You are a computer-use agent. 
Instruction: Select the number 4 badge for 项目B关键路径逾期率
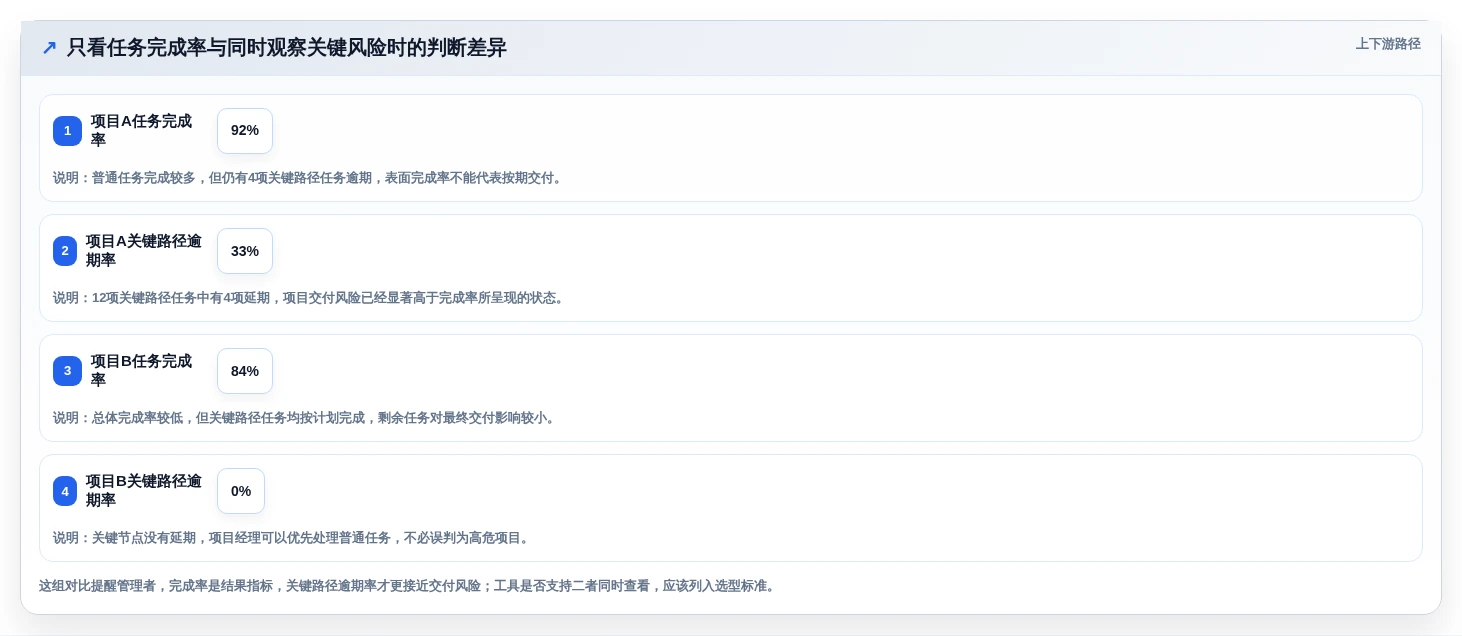pos(65,491)
